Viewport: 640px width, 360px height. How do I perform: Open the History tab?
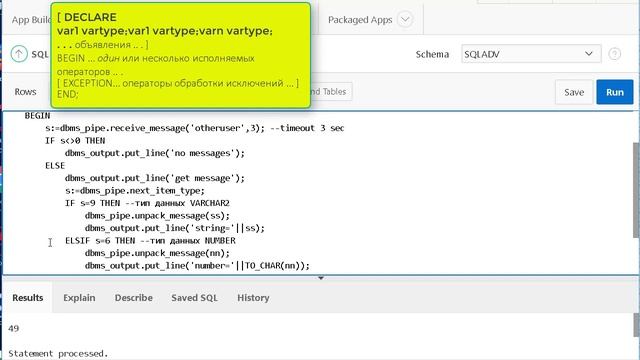(253, 298)
